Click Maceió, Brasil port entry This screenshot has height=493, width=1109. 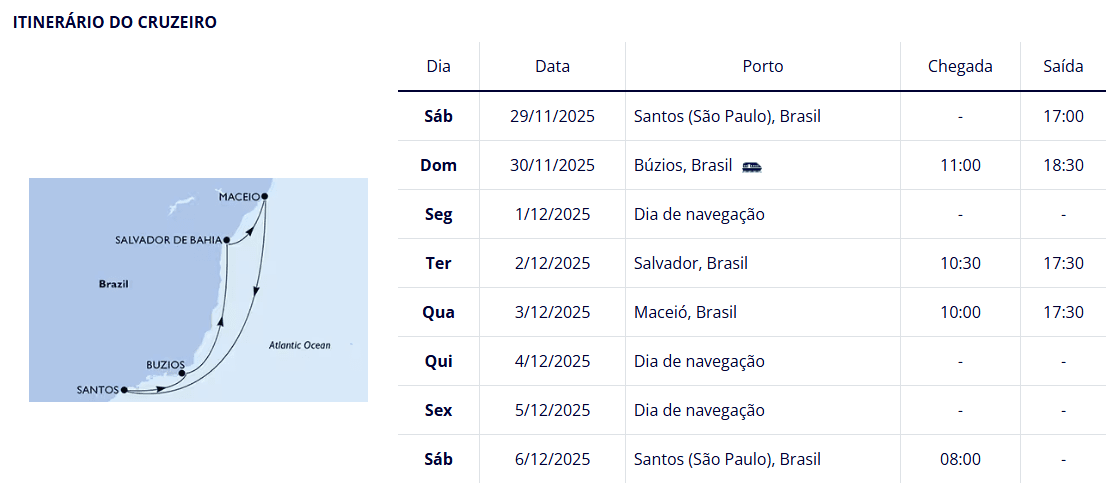point(685,312)
